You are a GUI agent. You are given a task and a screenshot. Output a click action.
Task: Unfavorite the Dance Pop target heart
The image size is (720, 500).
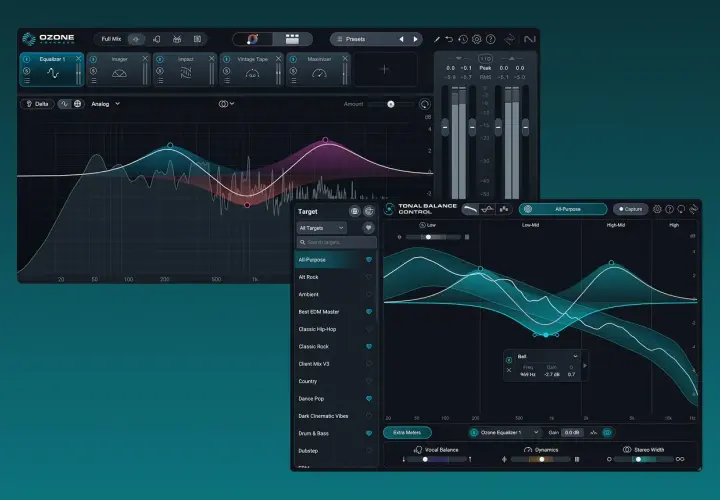tap(369, 399)
